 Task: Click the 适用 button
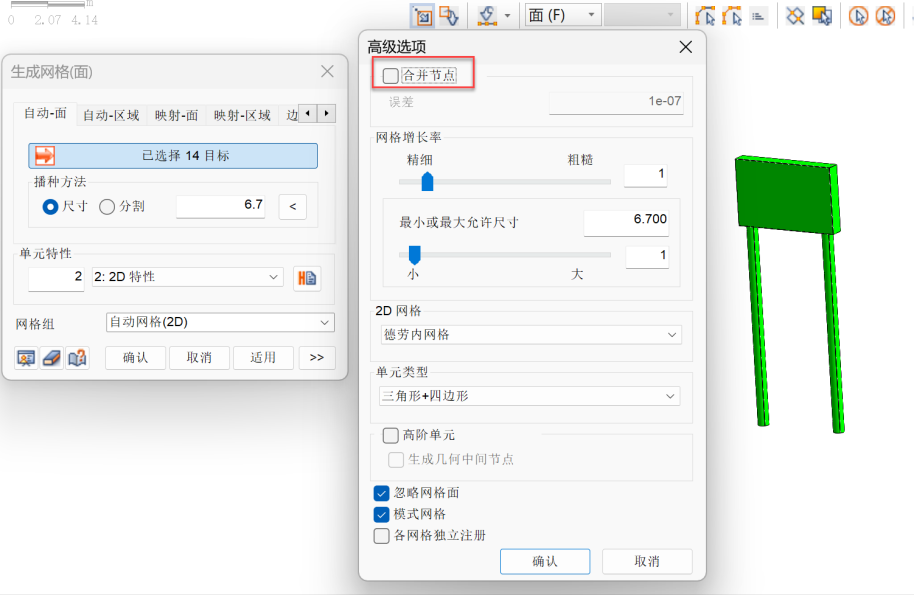click(x=262, y=358)
